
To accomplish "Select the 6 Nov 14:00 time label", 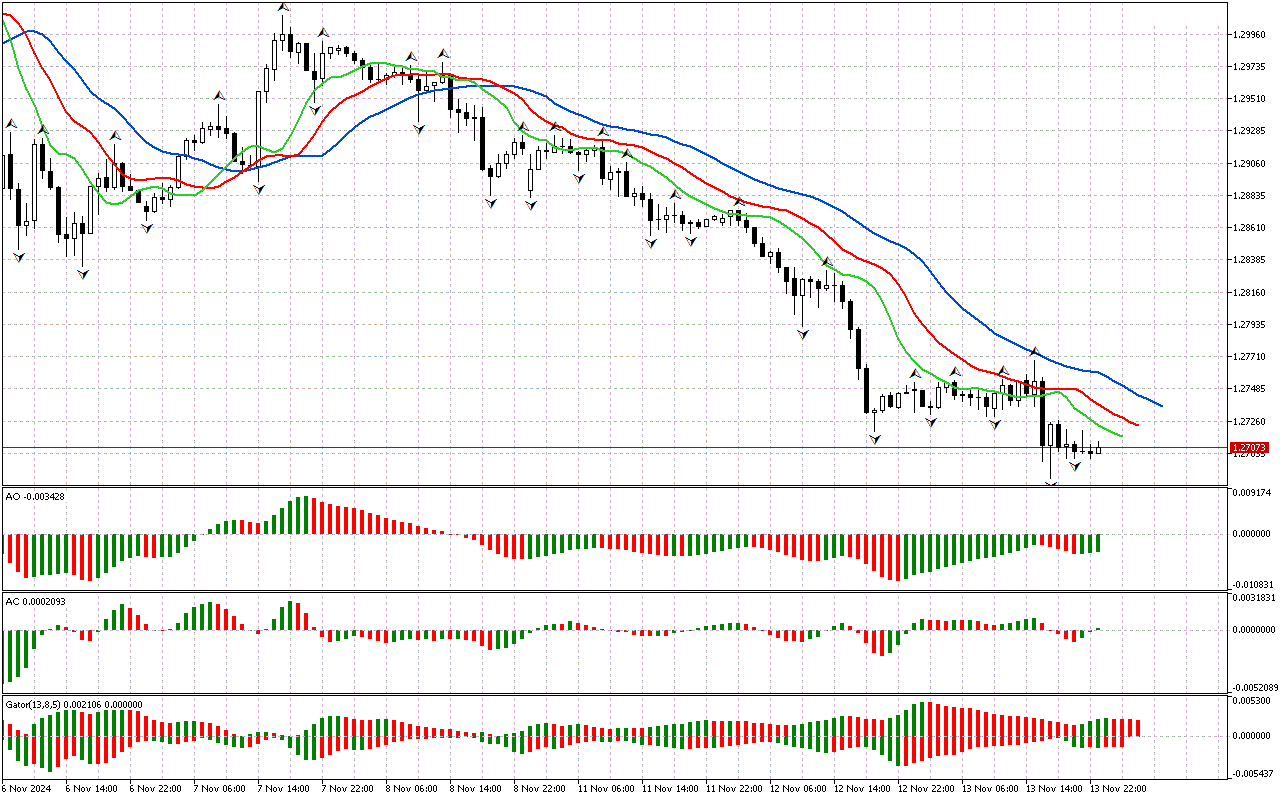I will point(90,789).
